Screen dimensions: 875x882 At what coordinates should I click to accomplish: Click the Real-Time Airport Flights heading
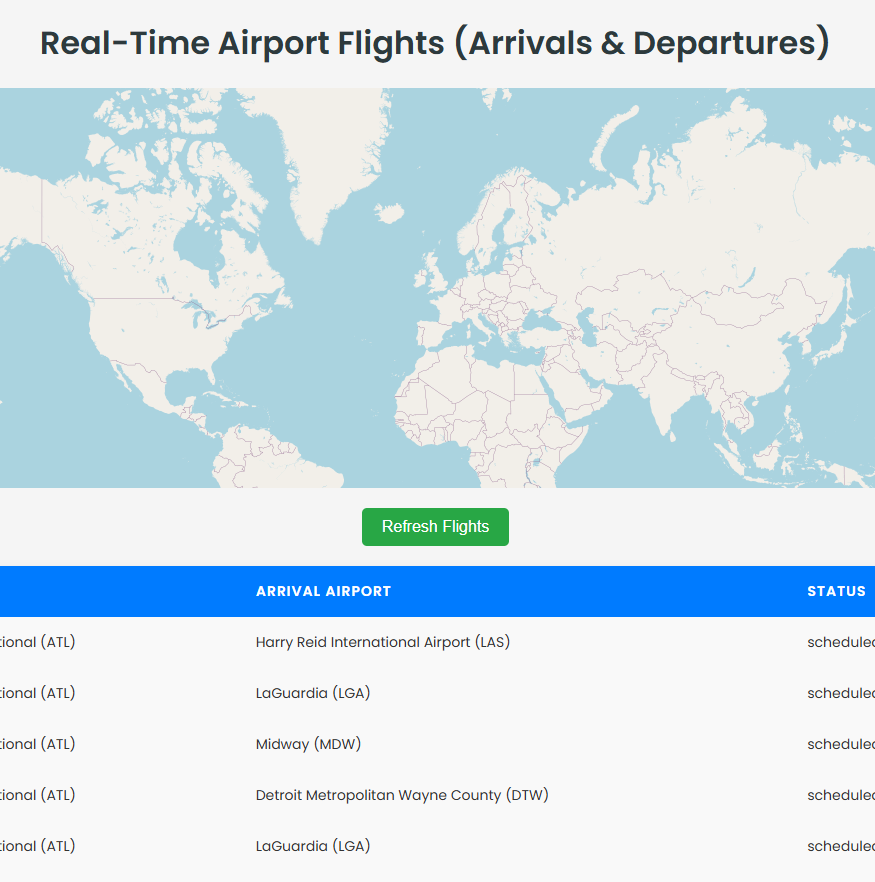pos(435,44)
